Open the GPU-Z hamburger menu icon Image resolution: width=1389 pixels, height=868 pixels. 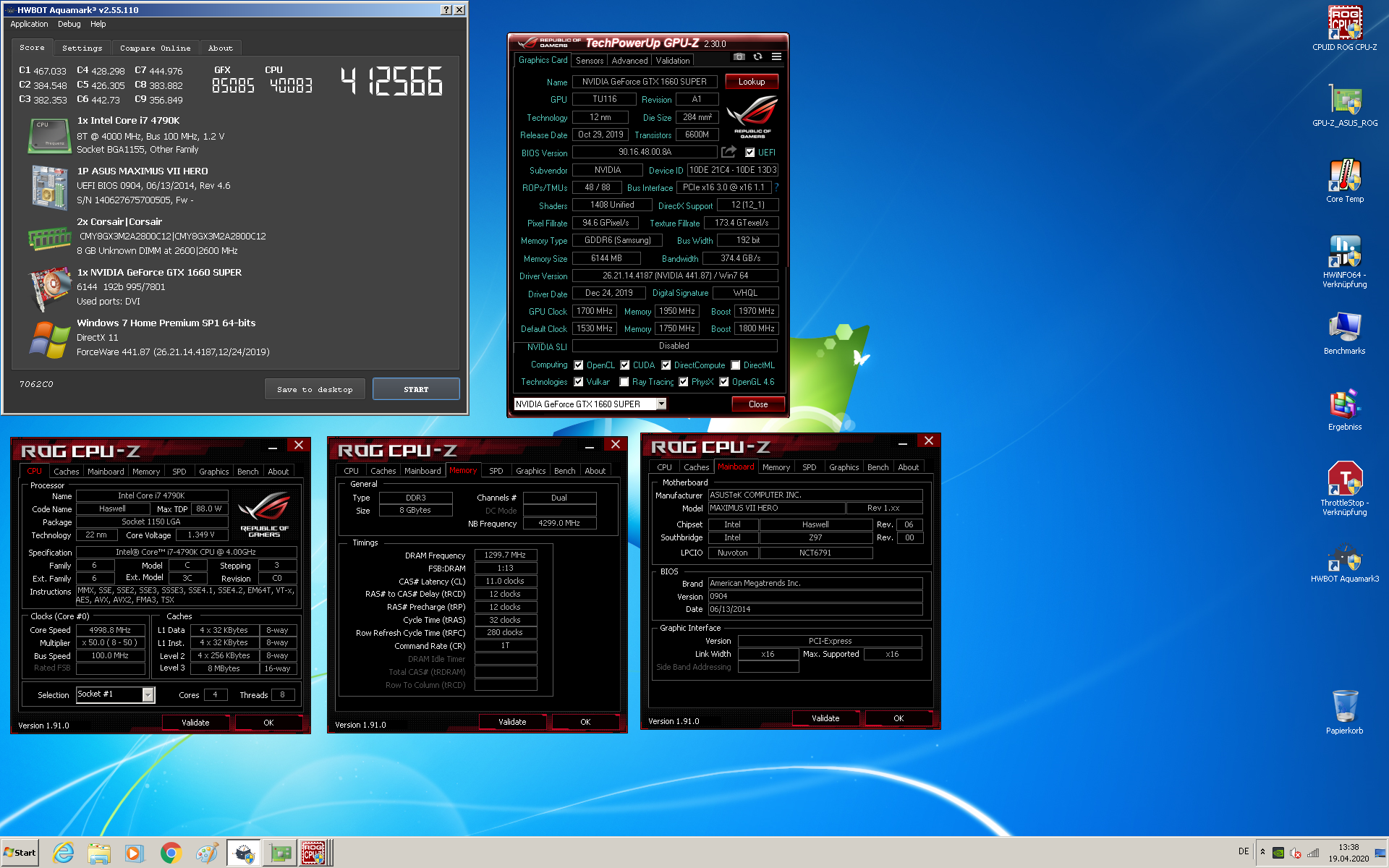pyautogui.click(x=776, y=56)
